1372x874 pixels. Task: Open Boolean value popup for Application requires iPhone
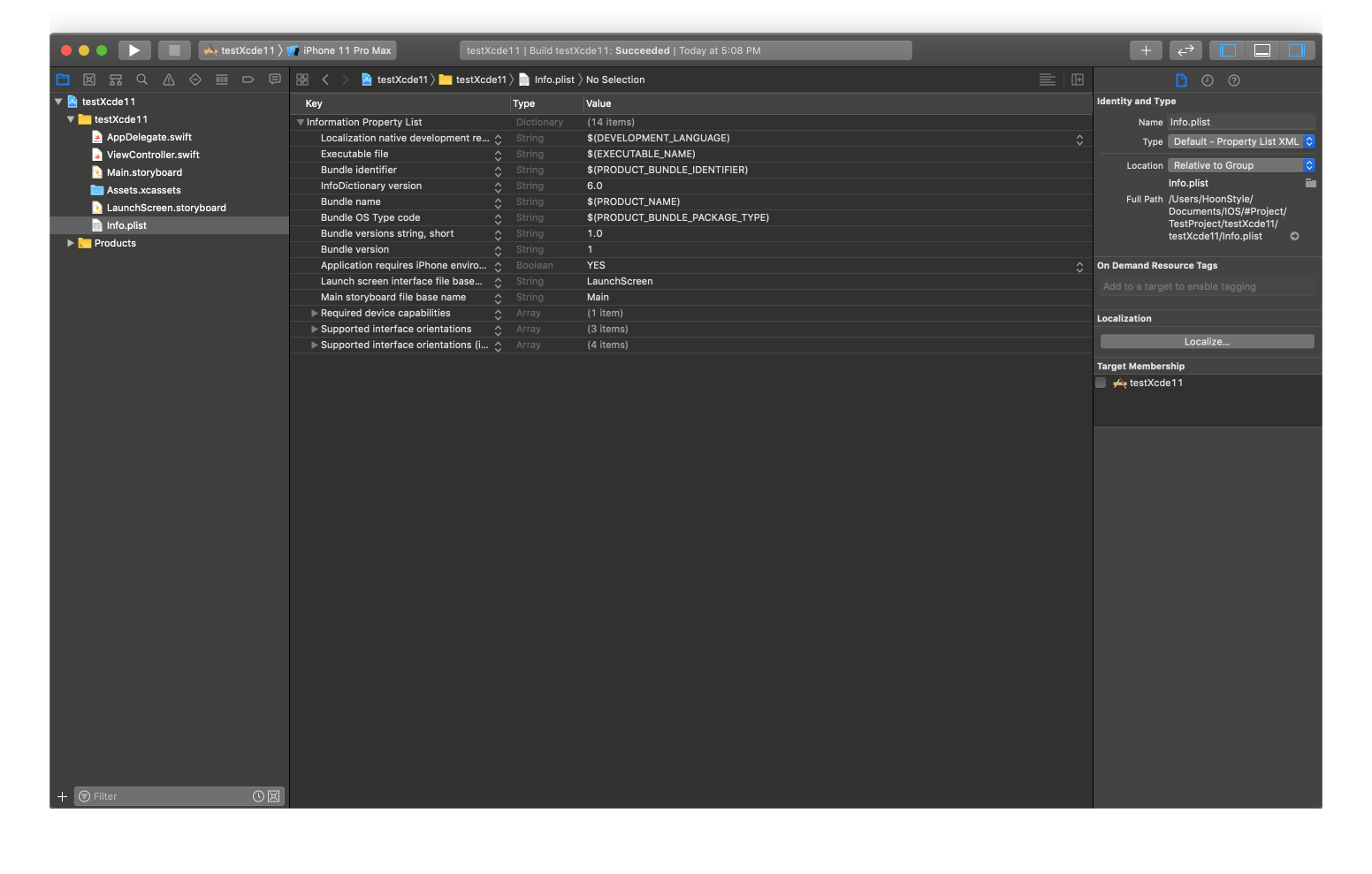[x=1079, y=266]
